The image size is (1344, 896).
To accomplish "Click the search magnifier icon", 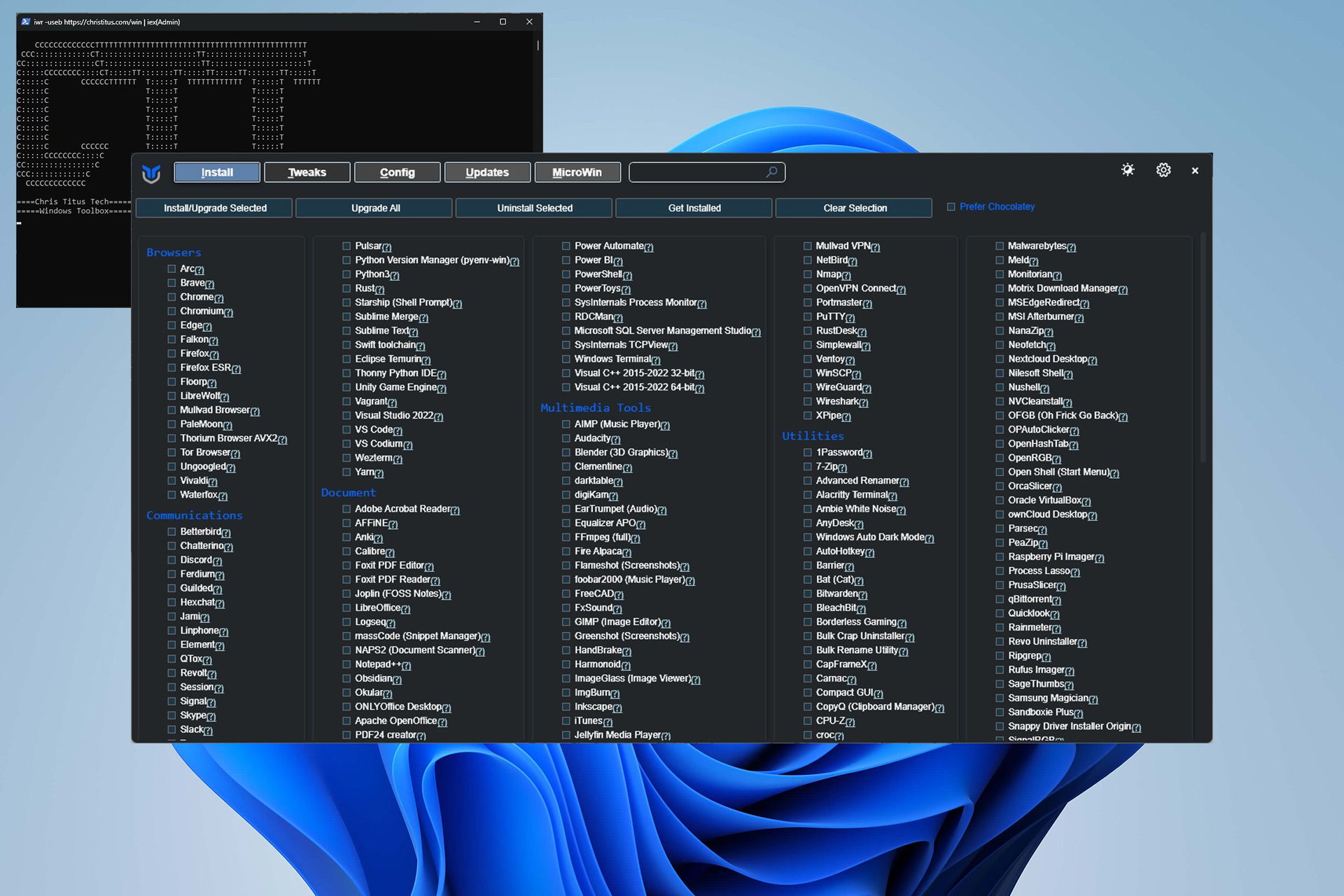I will (x=771, y=171).
